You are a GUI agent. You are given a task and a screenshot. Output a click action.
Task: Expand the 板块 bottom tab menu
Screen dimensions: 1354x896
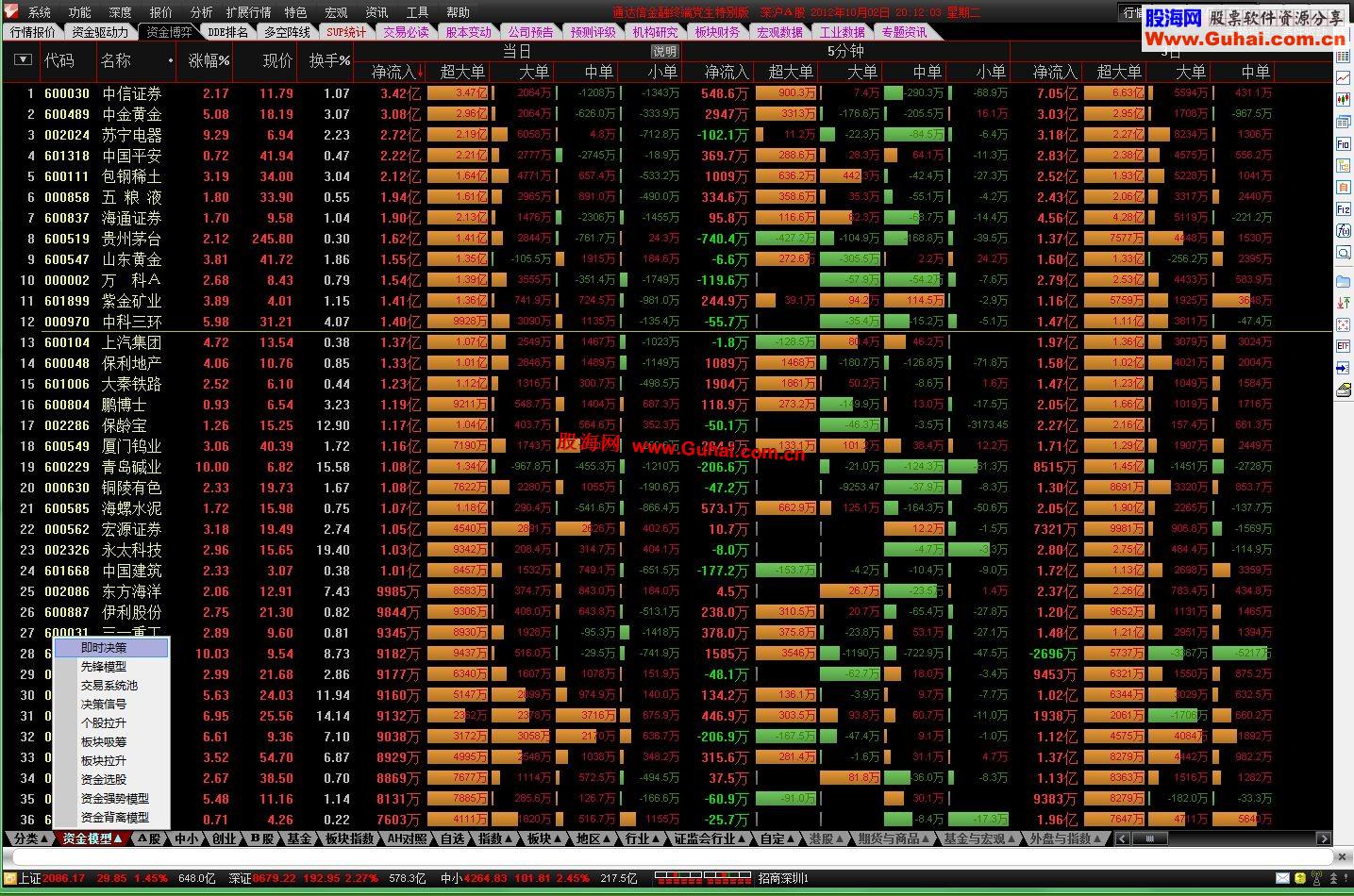point(545,838)
